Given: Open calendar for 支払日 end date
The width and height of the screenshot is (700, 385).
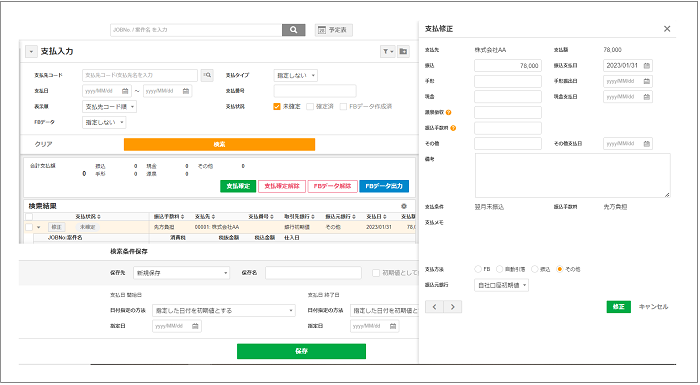Looking at the screenshot, I should pyautogui.click(x=186, y=91).
